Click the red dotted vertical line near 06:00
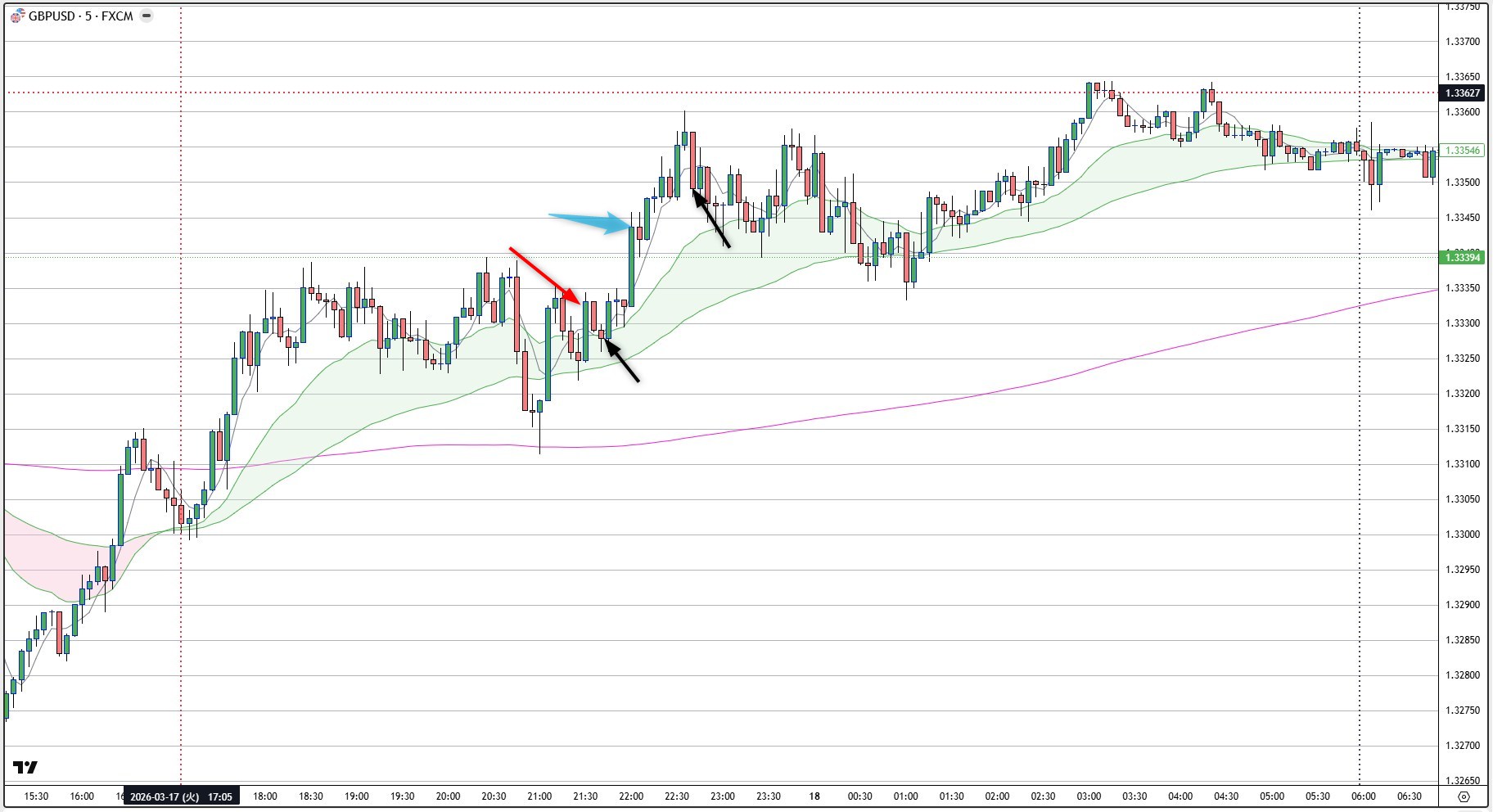 (x=1358, y=409)
